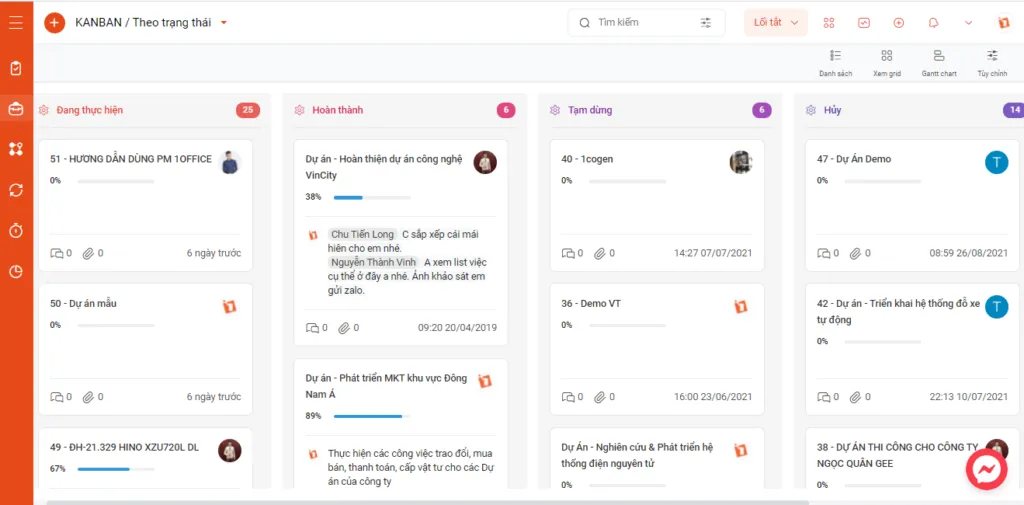Click comments icon on 36 - Demo VT card
This screenshot has width=1024, height=505.
point(568,397)
